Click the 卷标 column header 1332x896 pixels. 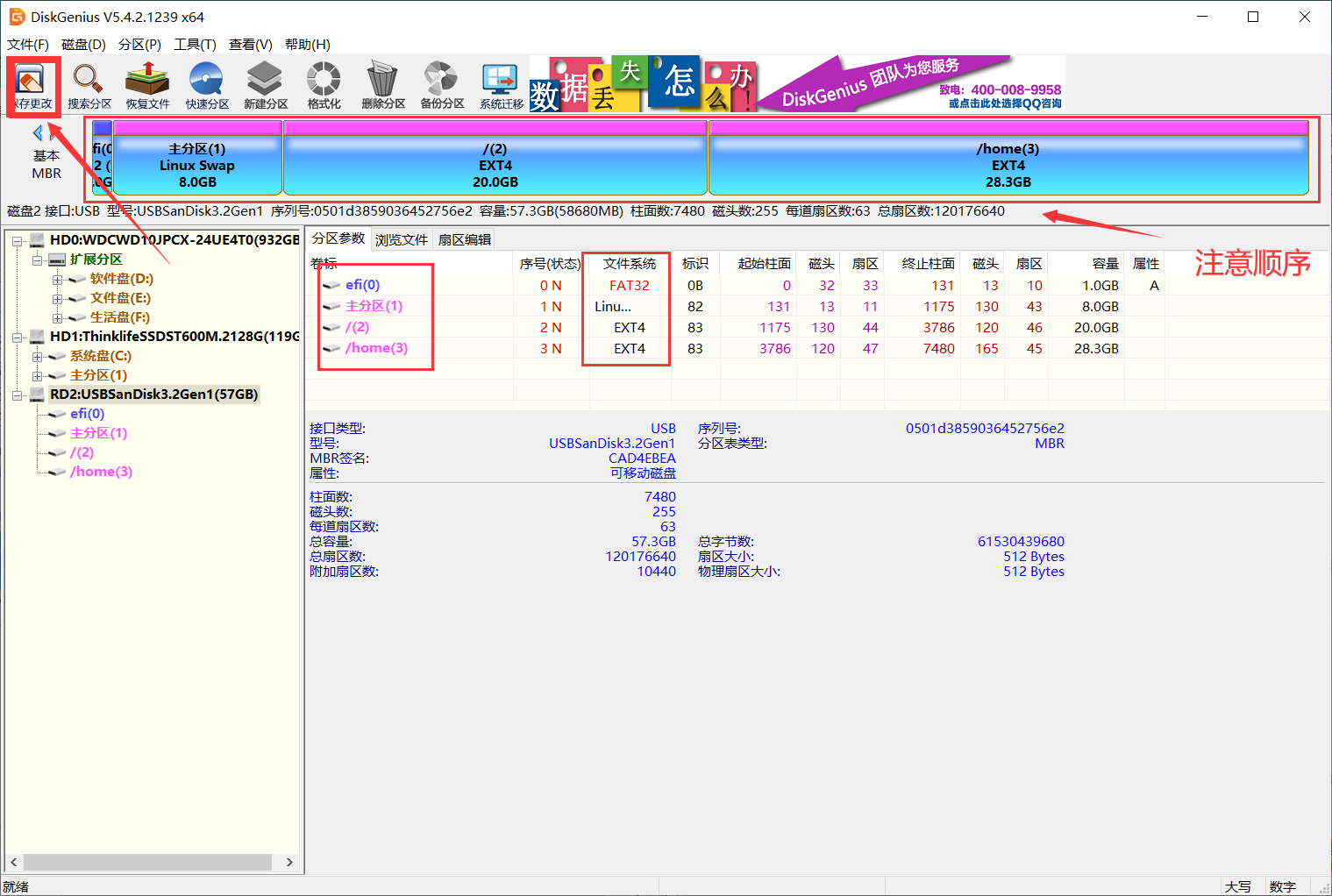[410, 263]
